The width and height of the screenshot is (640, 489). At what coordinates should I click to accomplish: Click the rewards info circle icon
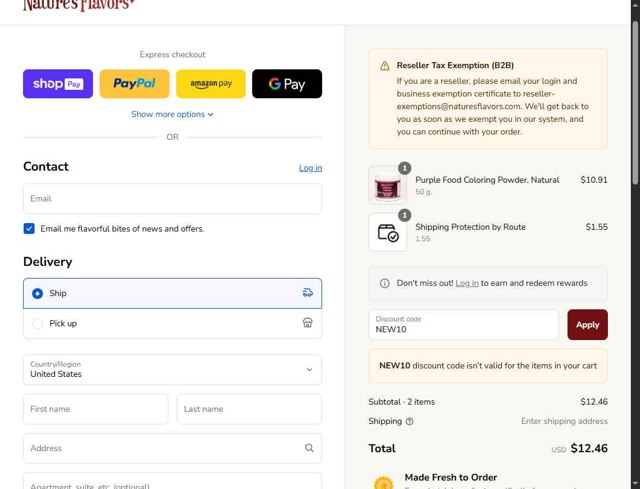384,283
